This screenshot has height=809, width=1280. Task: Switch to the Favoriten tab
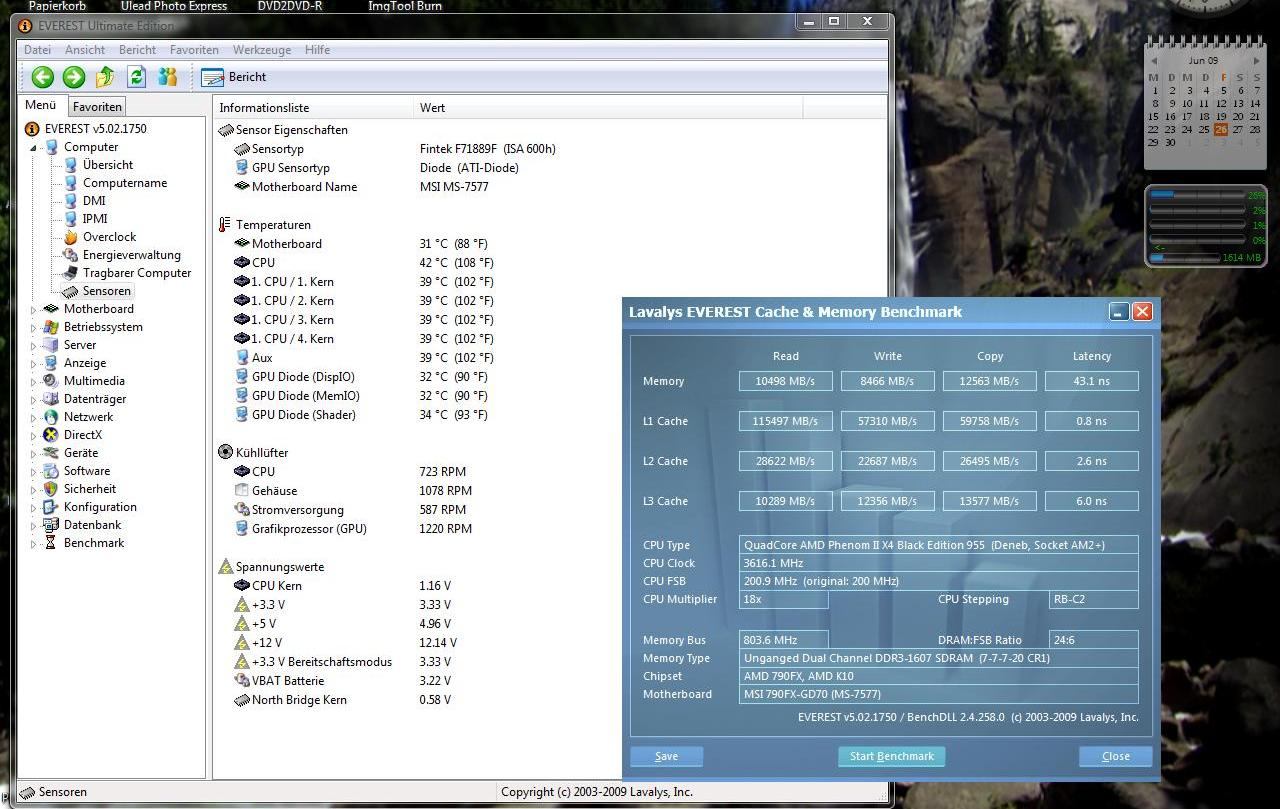[97, 106]
